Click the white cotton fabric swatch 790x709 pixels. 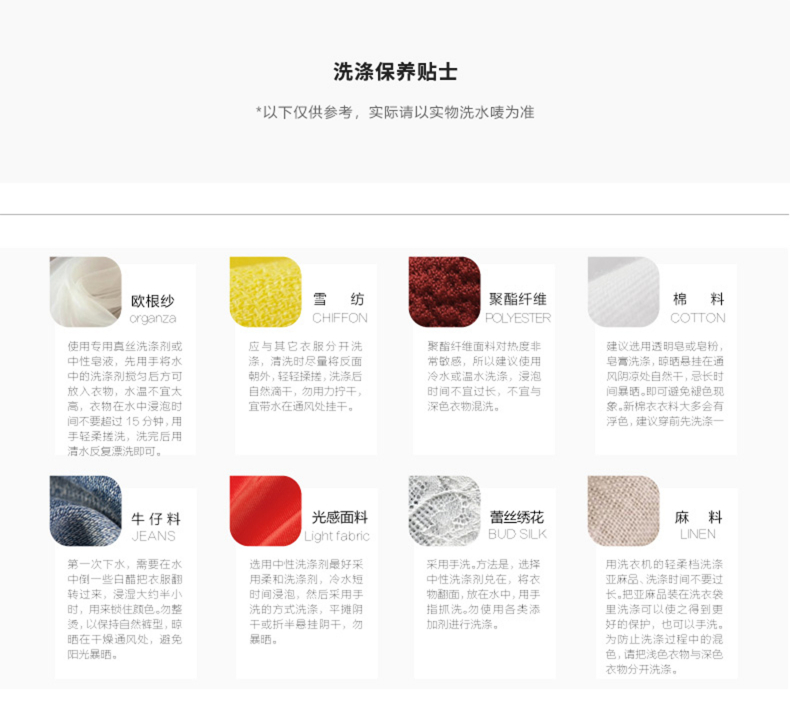point(624,292)
